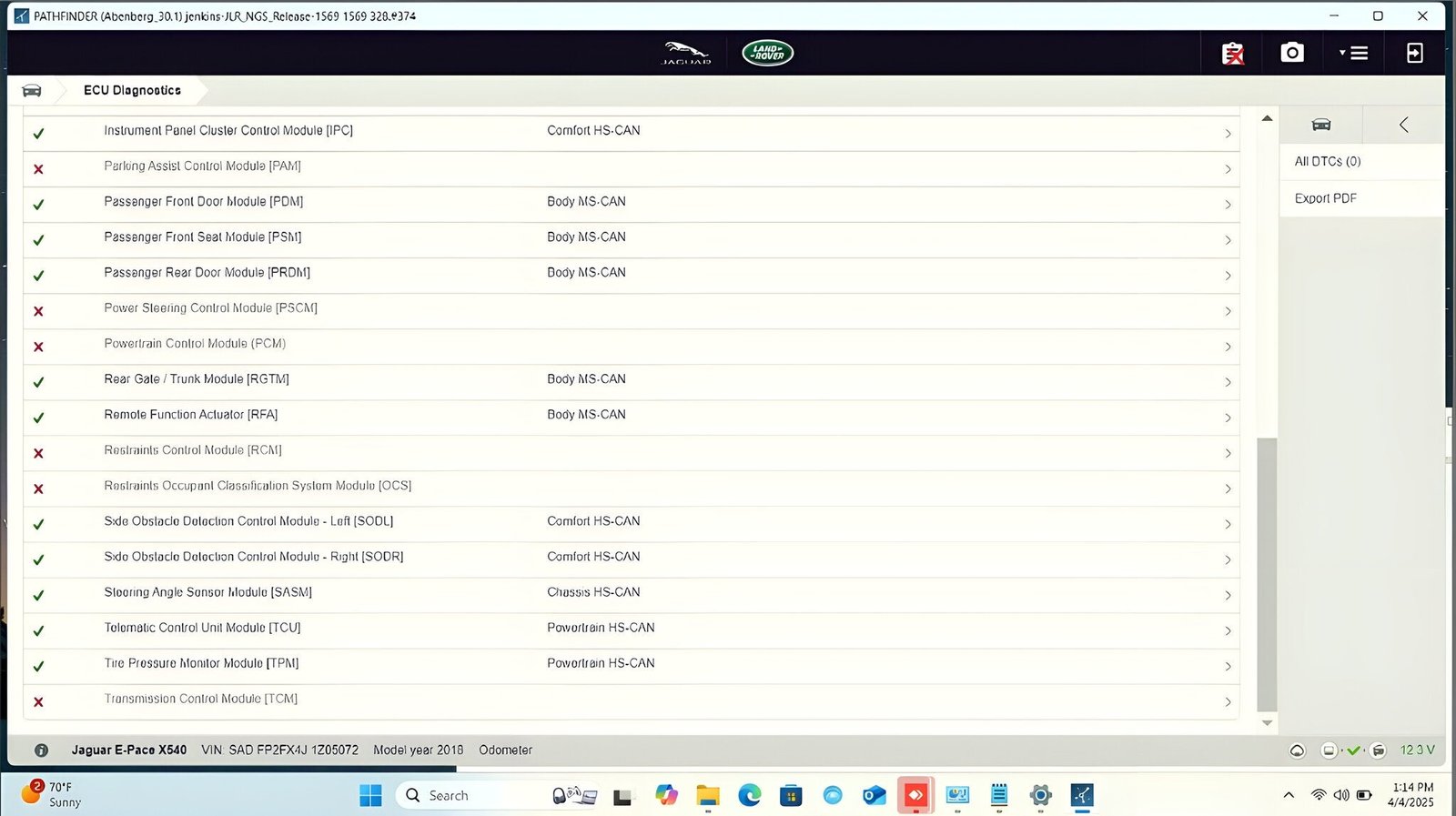Select the vehicle tab in side panel
Viewport: 1456px width, 816px height.
point(1321,125)
